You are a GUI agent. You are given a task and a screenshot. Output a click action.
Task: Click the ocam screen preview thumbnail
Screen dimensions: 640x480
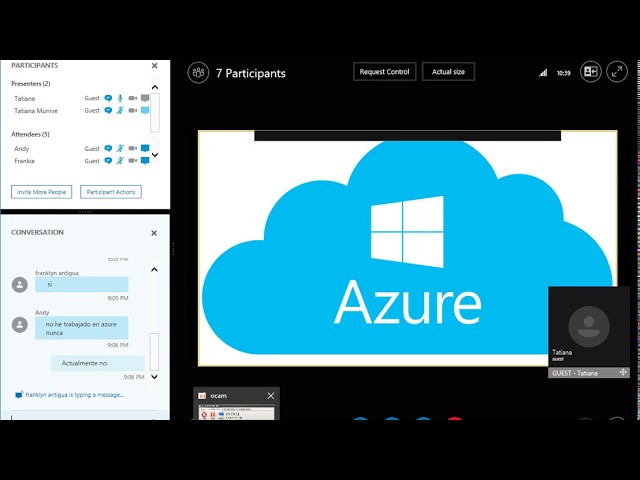click(236, 411)
